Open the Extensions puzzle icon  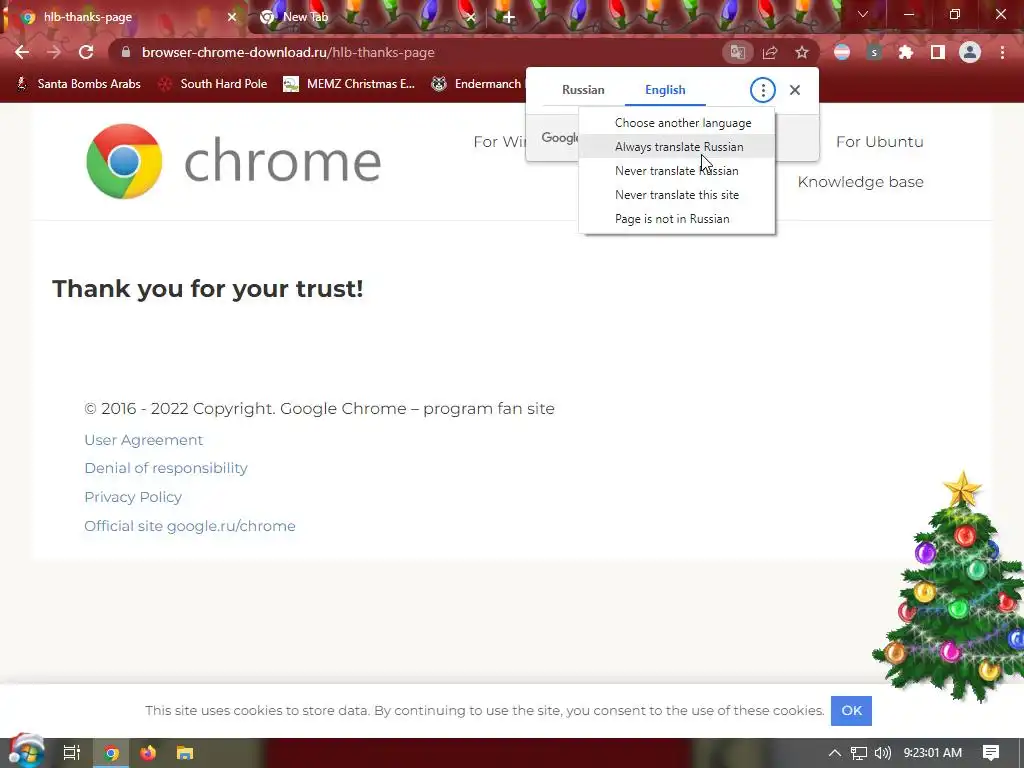point(906,52)
